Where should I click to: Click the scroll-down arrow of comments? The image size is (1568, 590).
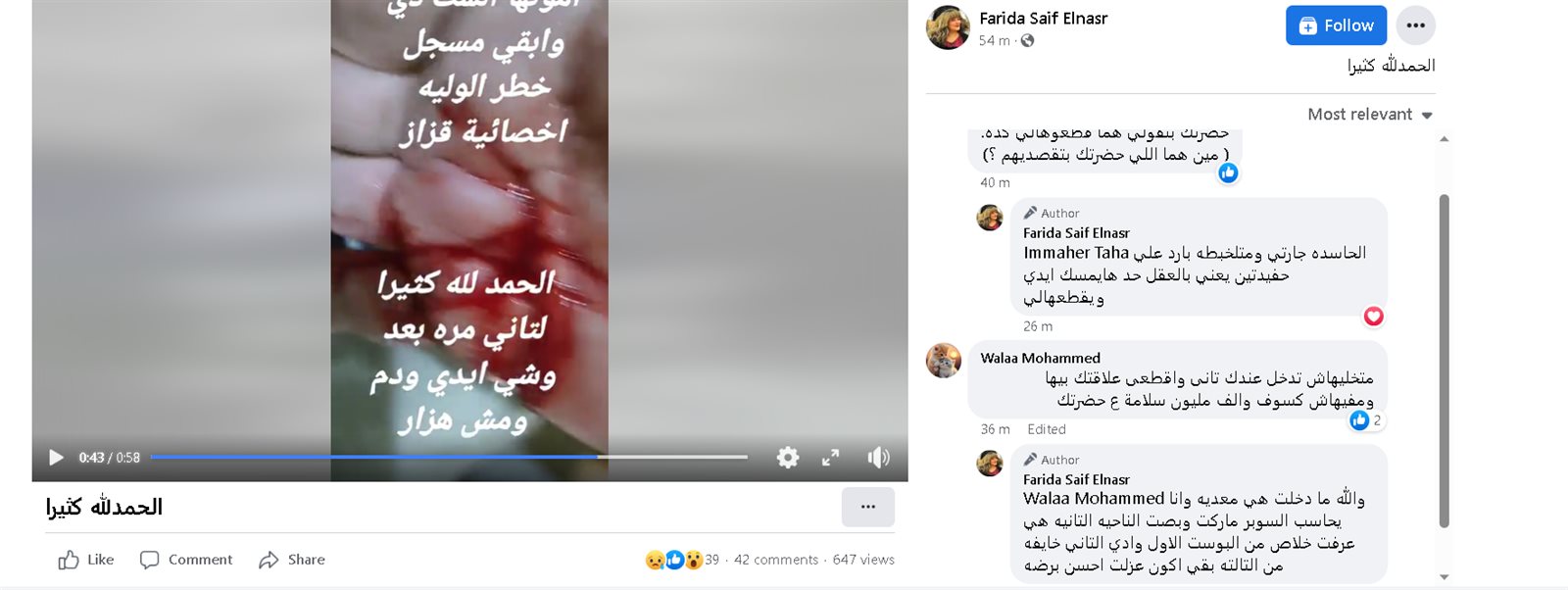coord(1444,577)
